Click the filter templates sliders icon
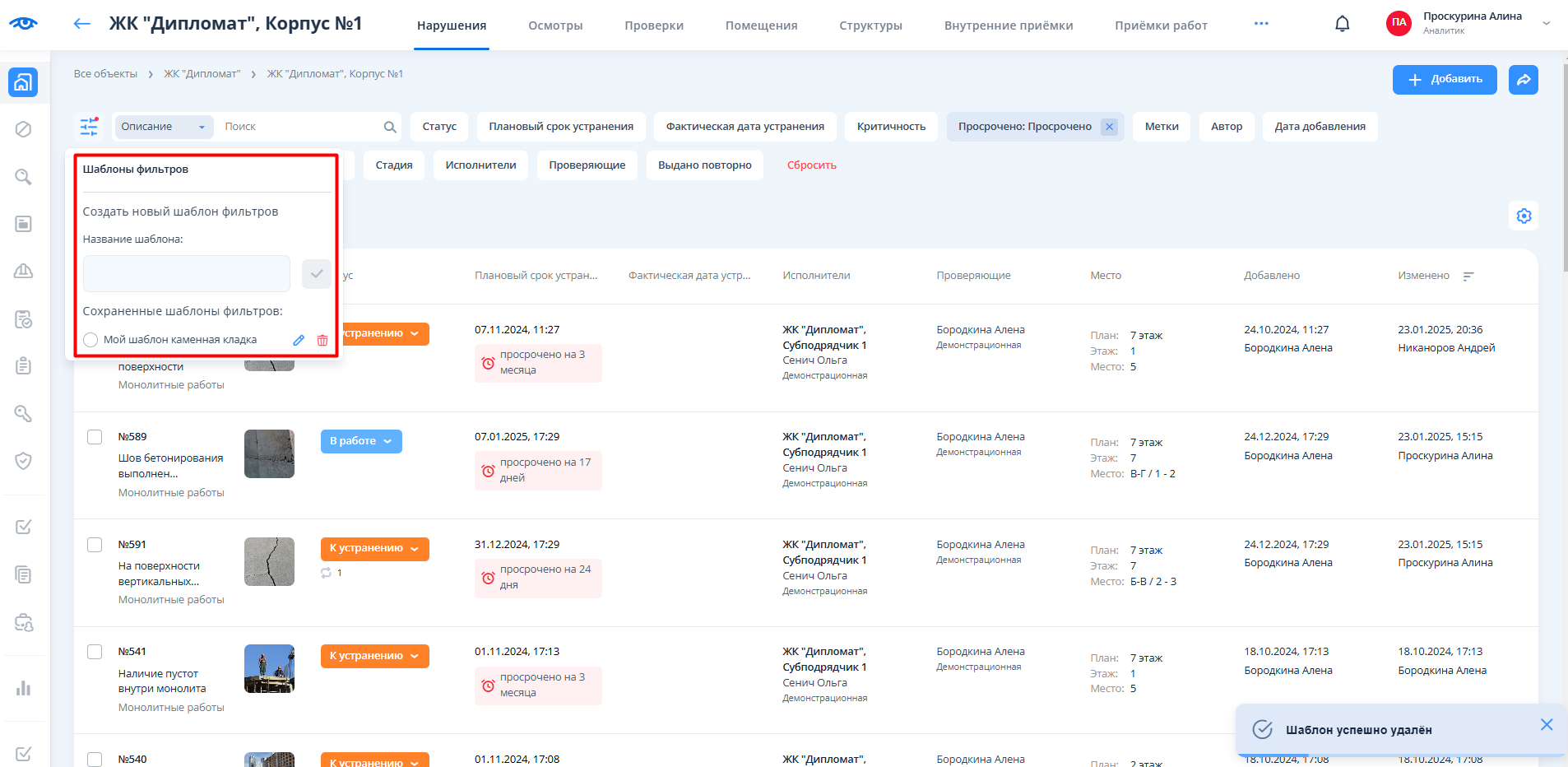 click(x=89, y=127)
